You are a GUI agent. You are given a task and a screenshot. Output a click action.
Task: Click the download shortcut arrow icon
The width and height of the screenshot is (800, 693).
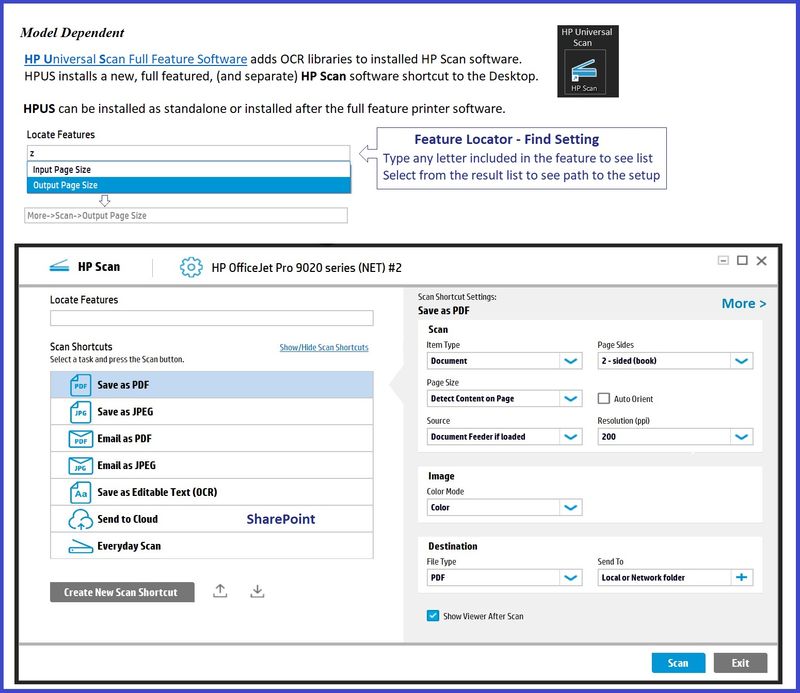click(257, 591)
